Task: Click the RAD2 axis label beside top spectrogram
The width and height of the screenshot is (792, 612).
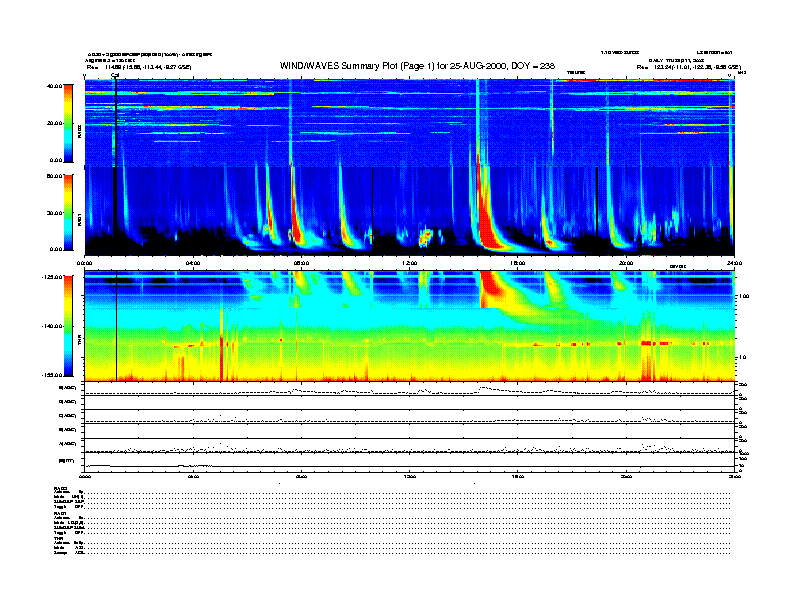Action: pos(79,132)
